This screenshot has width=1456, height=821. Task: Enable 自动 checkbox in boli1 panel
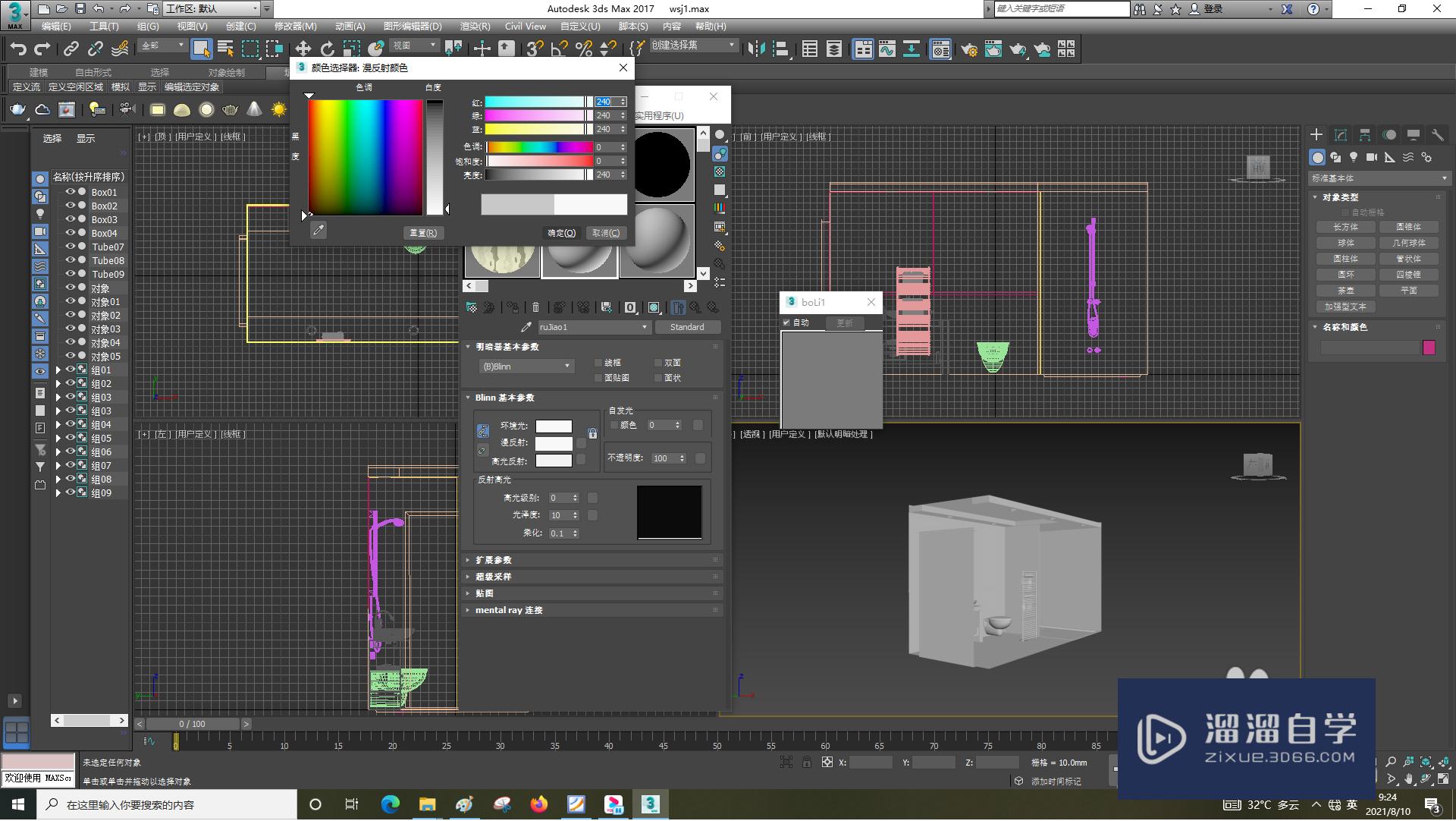(787, 322)
